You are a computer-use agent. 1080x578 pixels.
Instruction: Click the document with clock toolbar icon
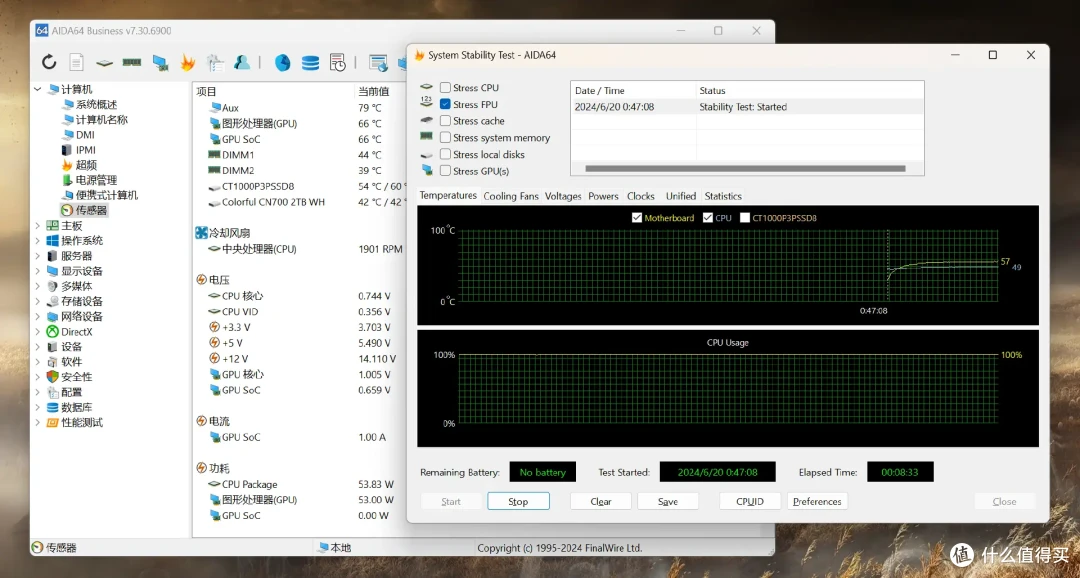(338, 63)
